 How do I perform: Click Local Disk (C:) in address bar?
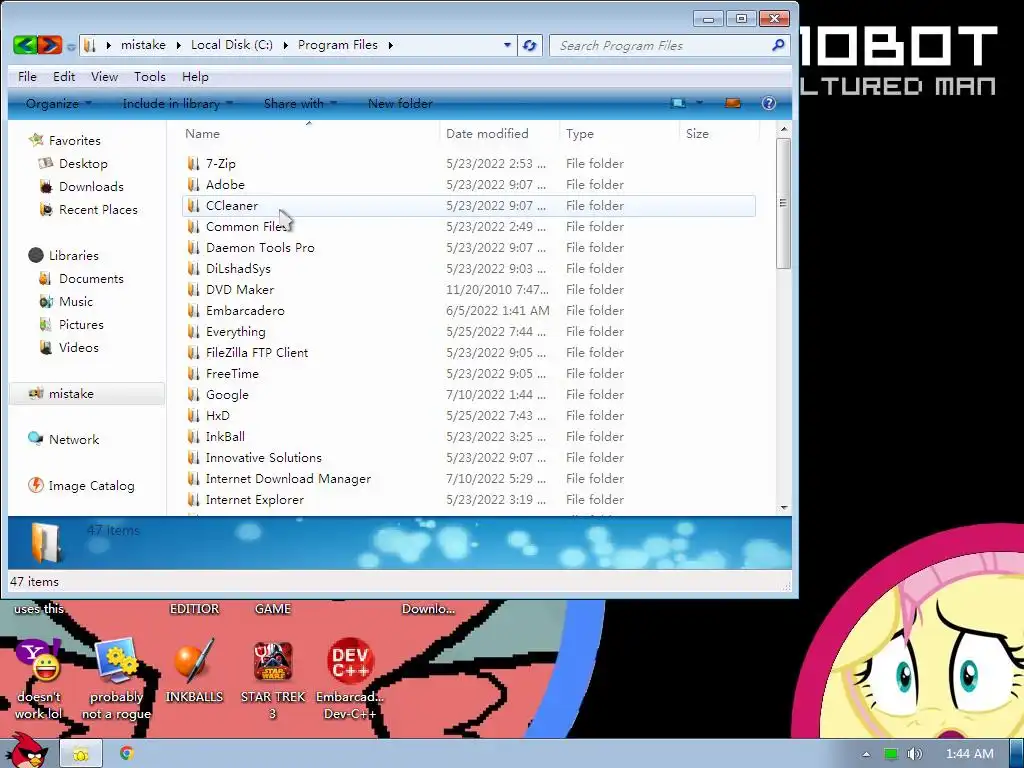232,45
